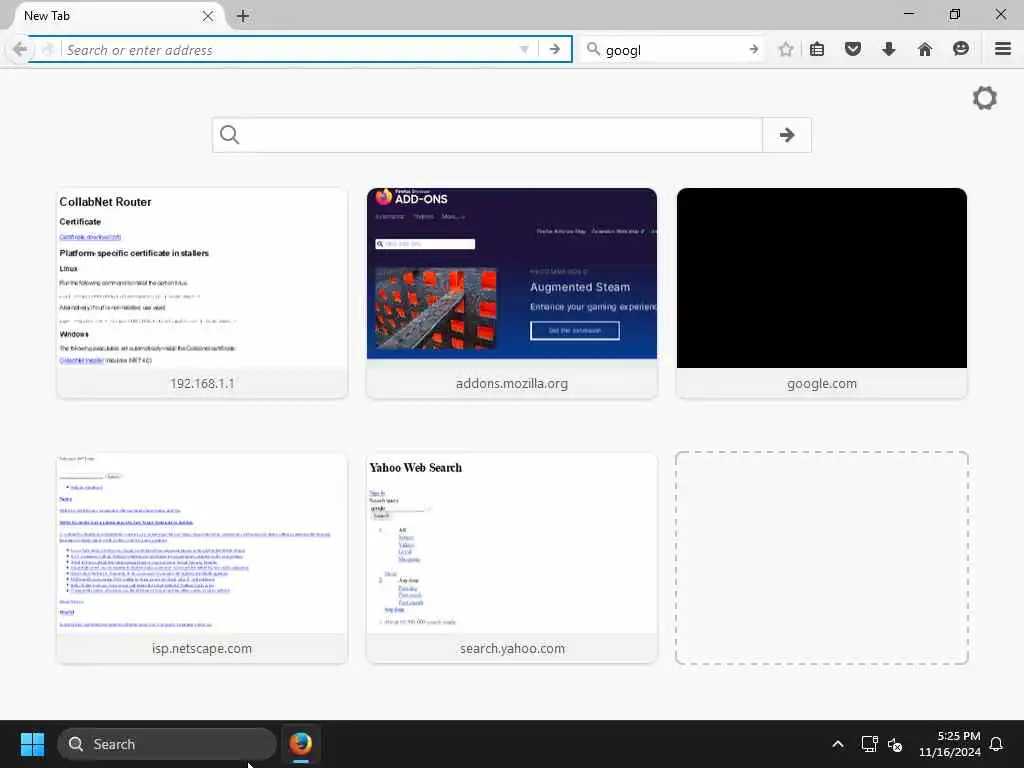The height and width of the screenshot is (768, 1024).
Task: Click the page search submit arrow button
Action: pyautogui.click(x=787, y=135)
